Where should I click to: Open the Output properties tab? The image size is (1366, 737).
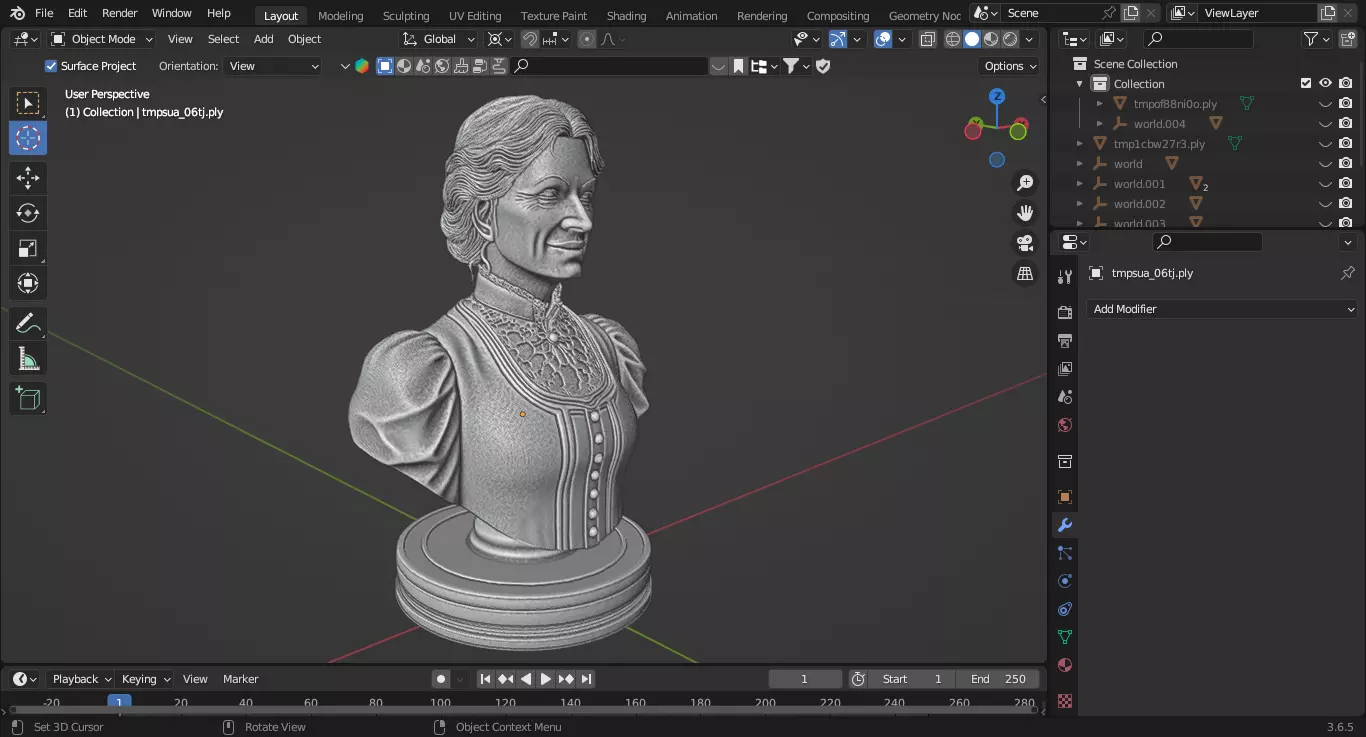click(x=1065, y=341)
